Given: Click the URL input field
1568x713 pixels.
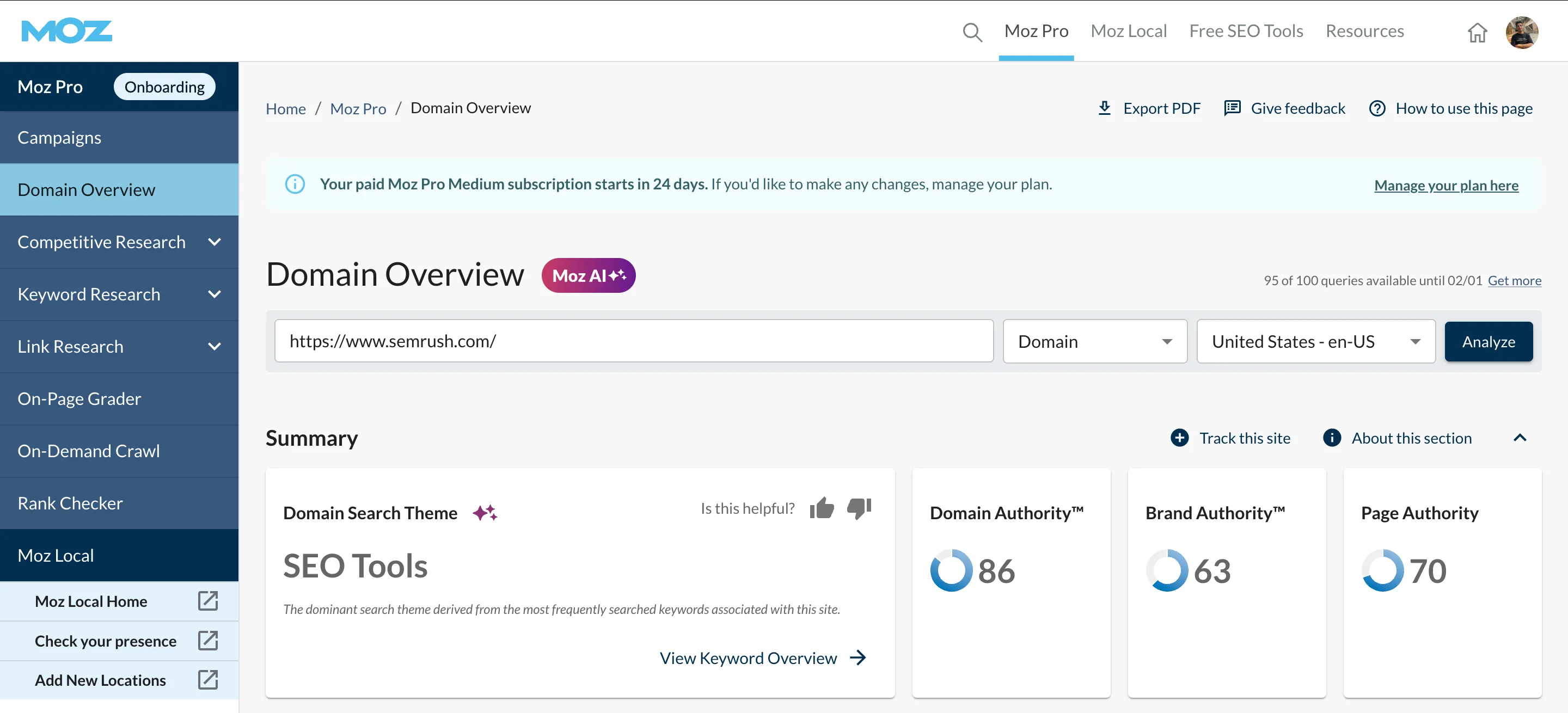Looking at the screenshot, I should [x=634, y=341].
